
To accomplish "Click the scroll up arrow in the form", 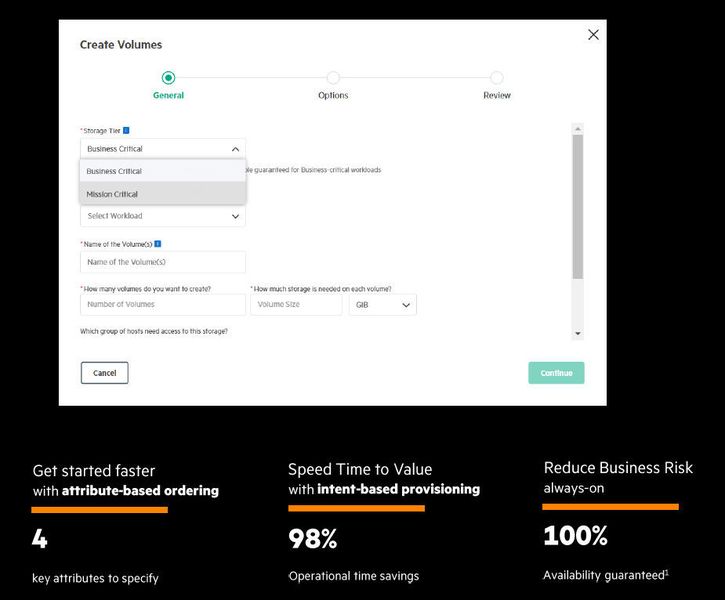I will coord(577,128).
